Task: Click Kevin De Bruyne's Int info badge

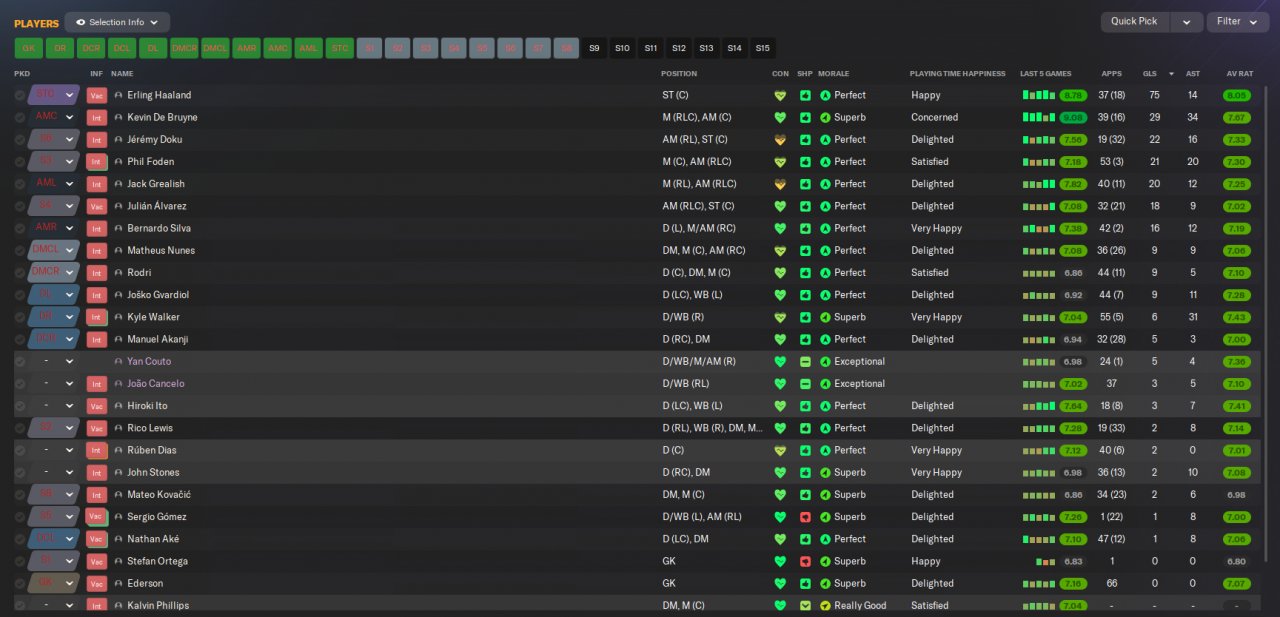Action: click(x=97, y=117)
